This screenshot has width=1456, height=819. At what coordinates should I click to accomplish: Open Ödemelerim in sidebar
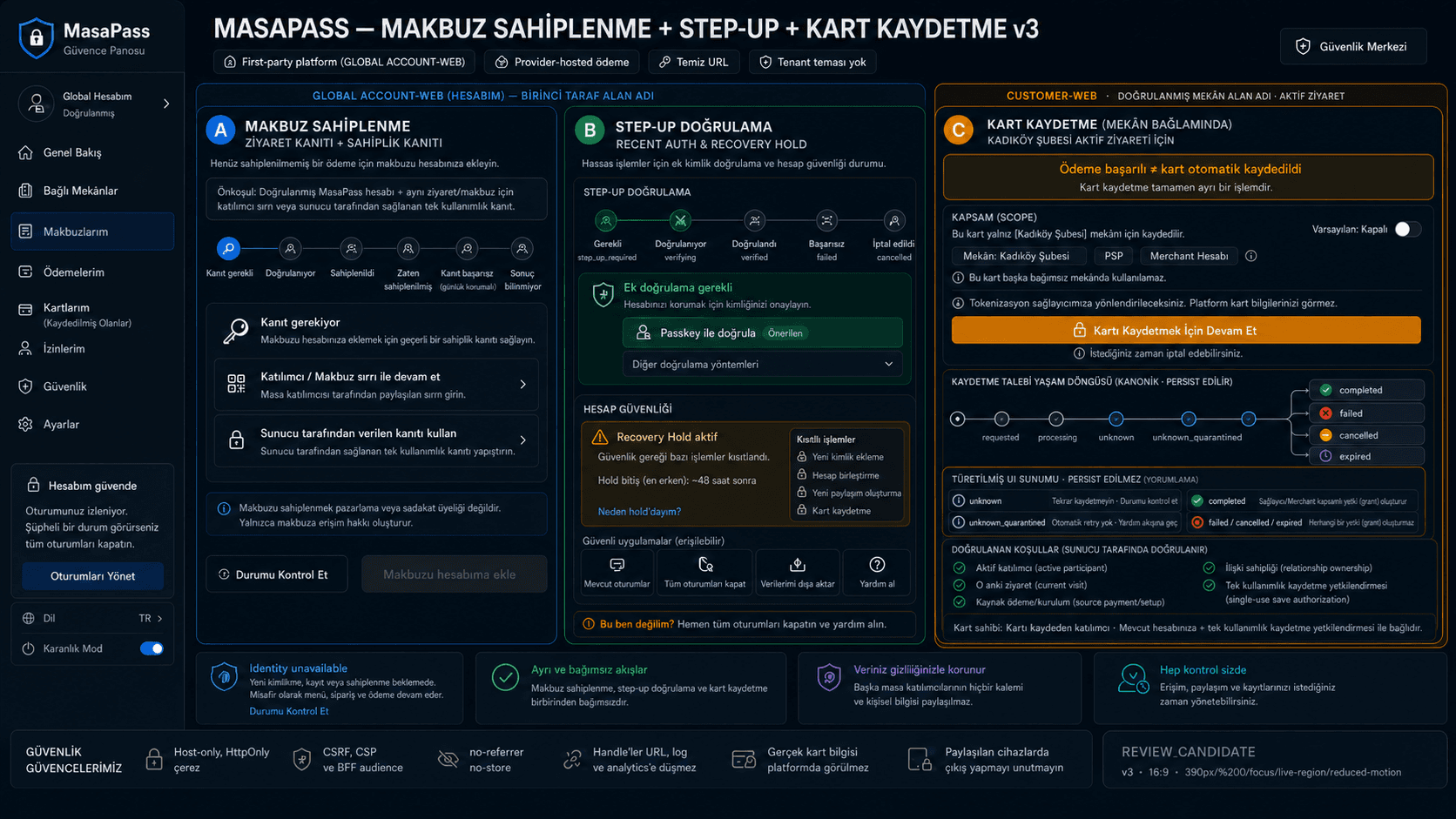tap(92, 272)
